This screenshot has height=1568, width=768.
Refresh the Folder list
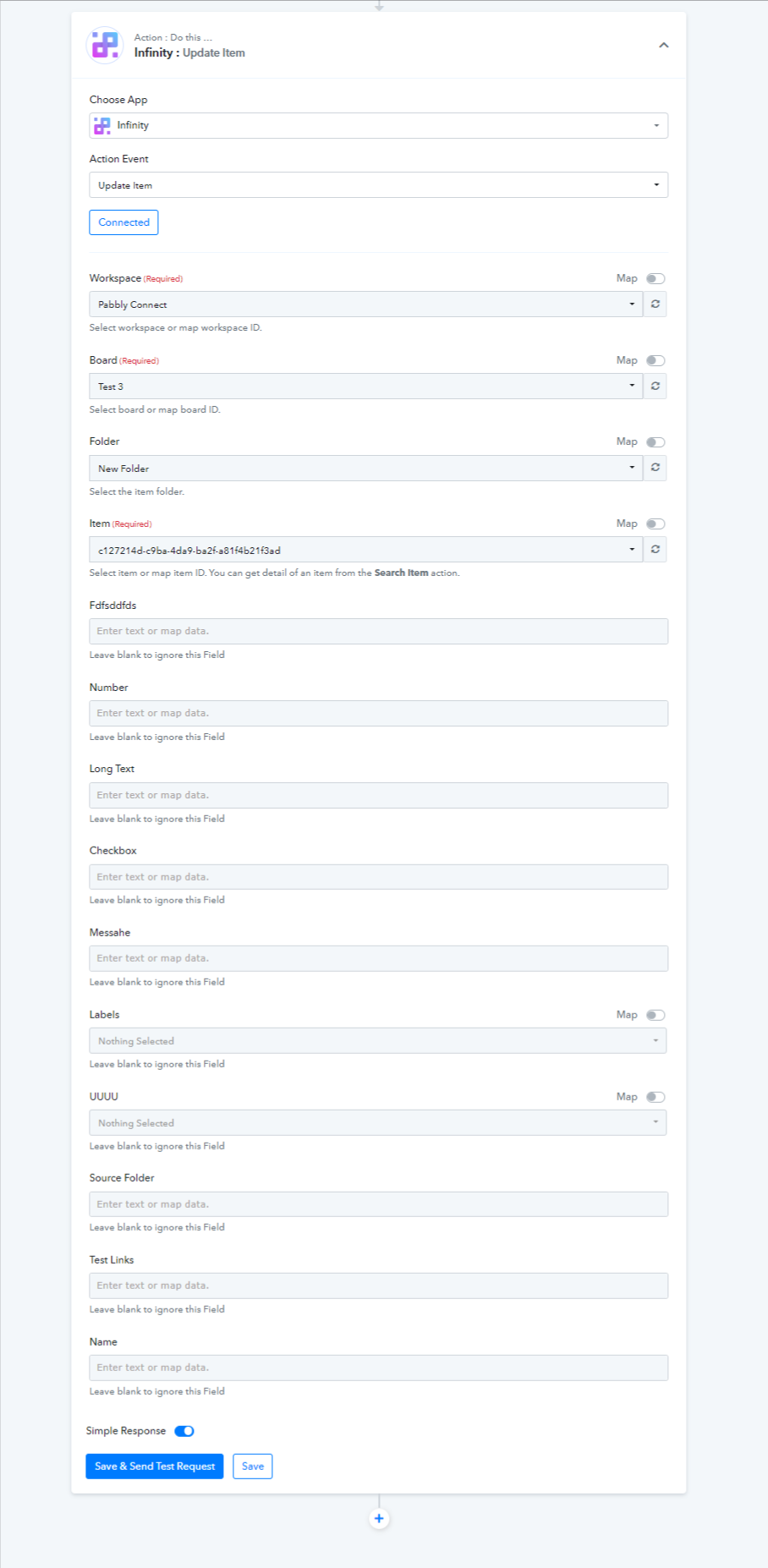tap(655, 468)
